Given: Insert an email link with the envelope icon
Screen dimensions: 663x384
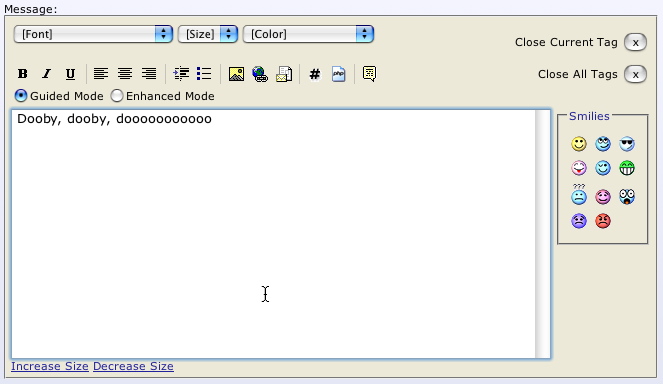Looking at the screenshot, I should click(284, 74).
